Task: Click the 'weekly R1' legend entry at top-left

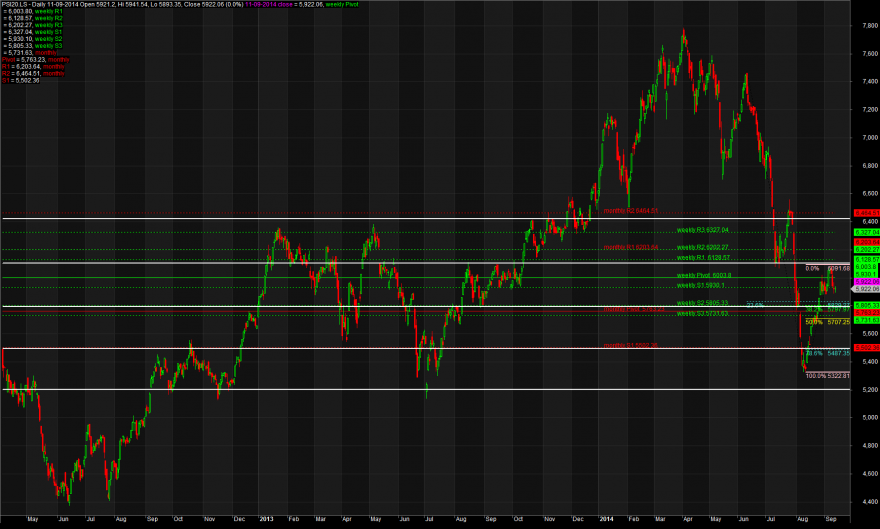Action: tap(49, 11)
